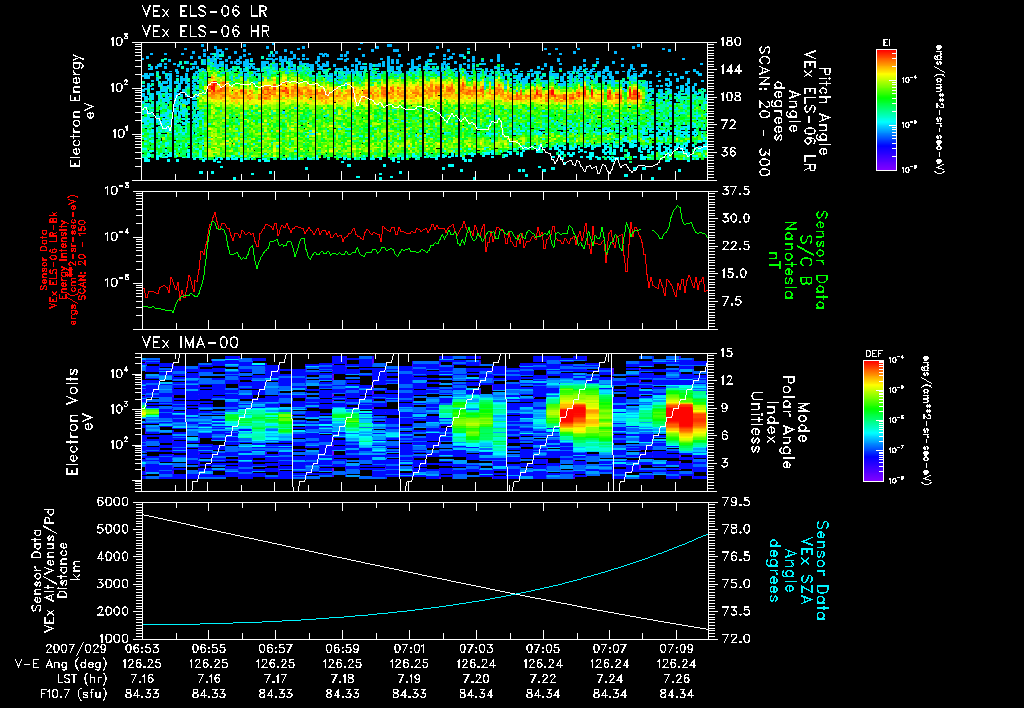Viewport: 1024px width, 708px height.
Task: Click the red intensity peak near 06:55
Action: [x=214, y=214]
